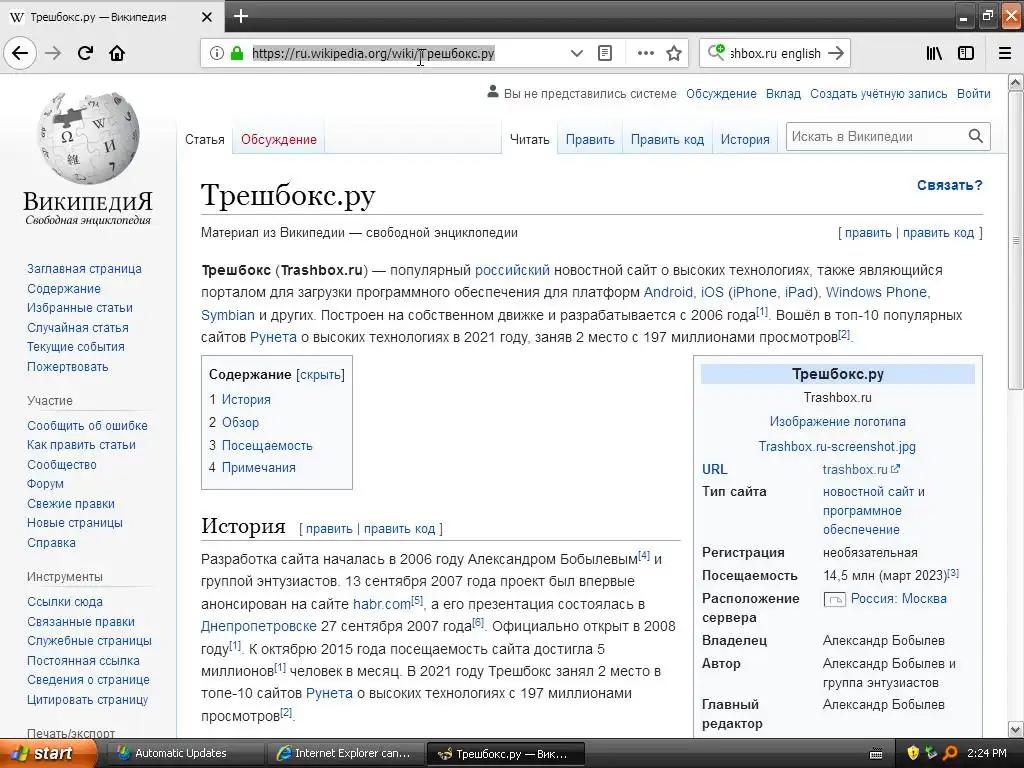This screenshot has height=768, width=1024.
Task: Click Создать учётную запись link
Action: [x=878, y=93]
